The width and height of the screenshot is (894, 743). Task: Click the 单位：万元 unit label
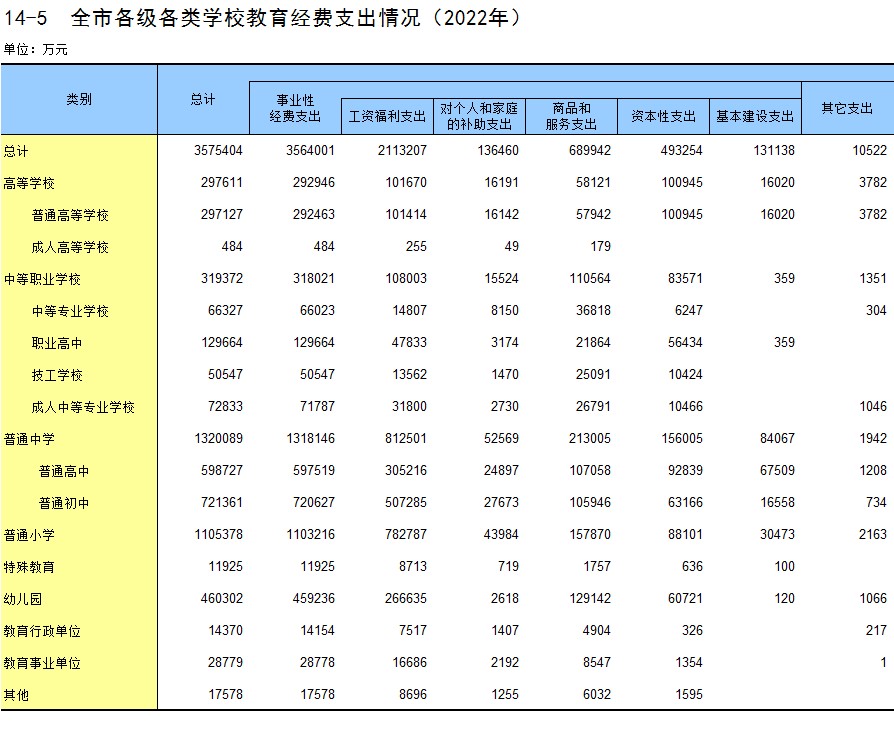36,49
